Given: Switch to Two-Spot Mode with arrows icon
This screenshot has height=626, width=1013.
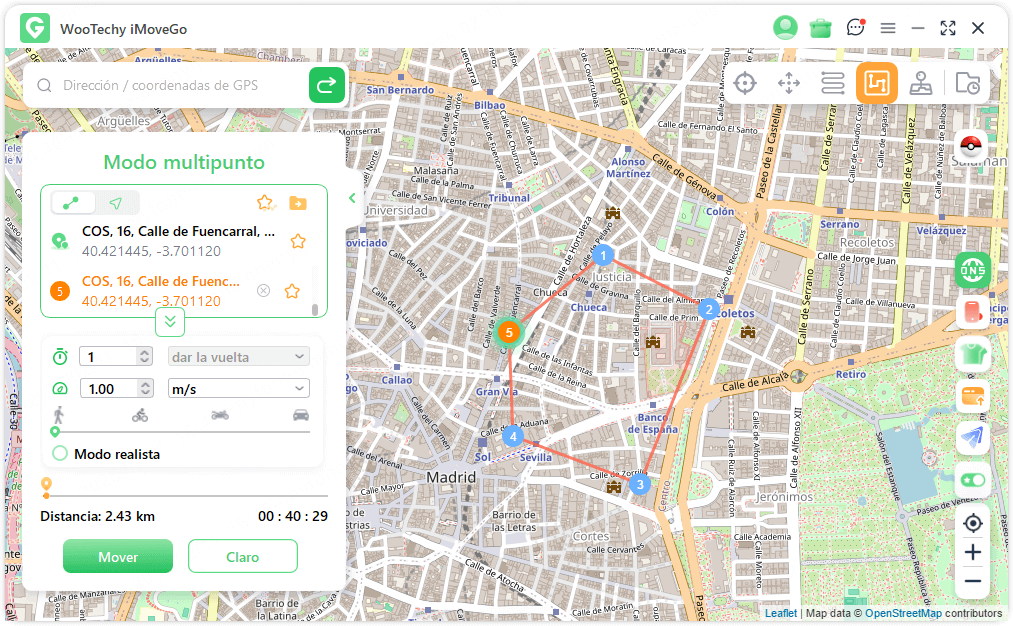Looking at the screenshot, I should pos(789,84).
